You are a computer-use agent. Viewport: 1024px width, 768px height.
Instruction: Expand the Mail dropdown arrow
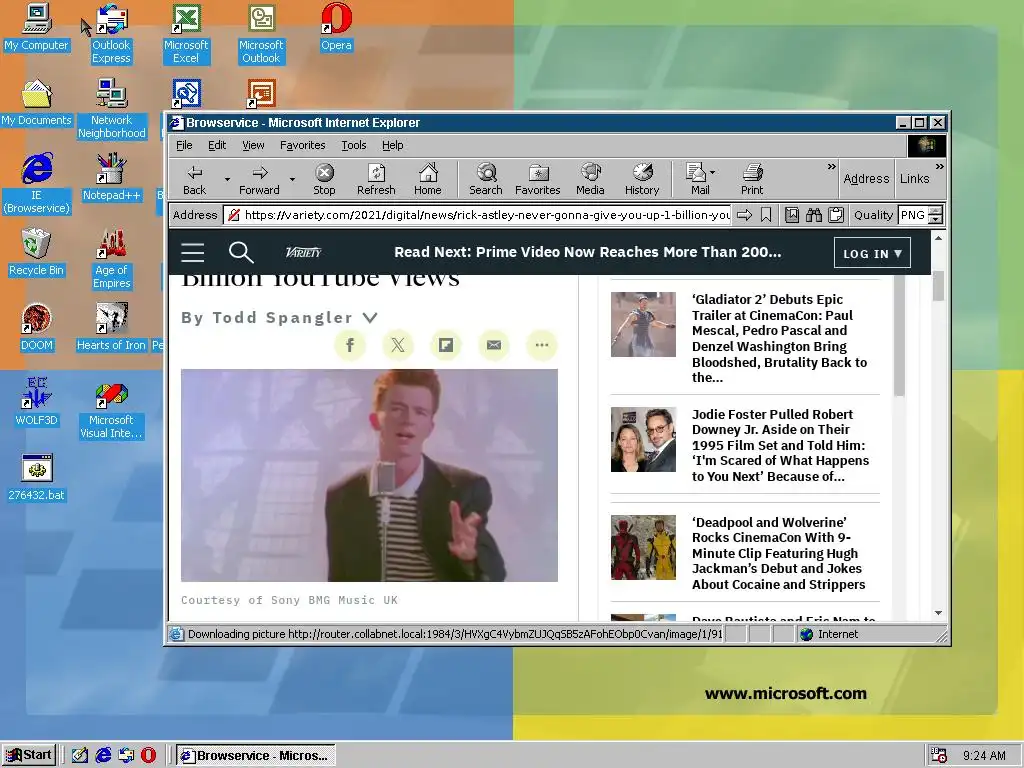[x=712, y=172]
